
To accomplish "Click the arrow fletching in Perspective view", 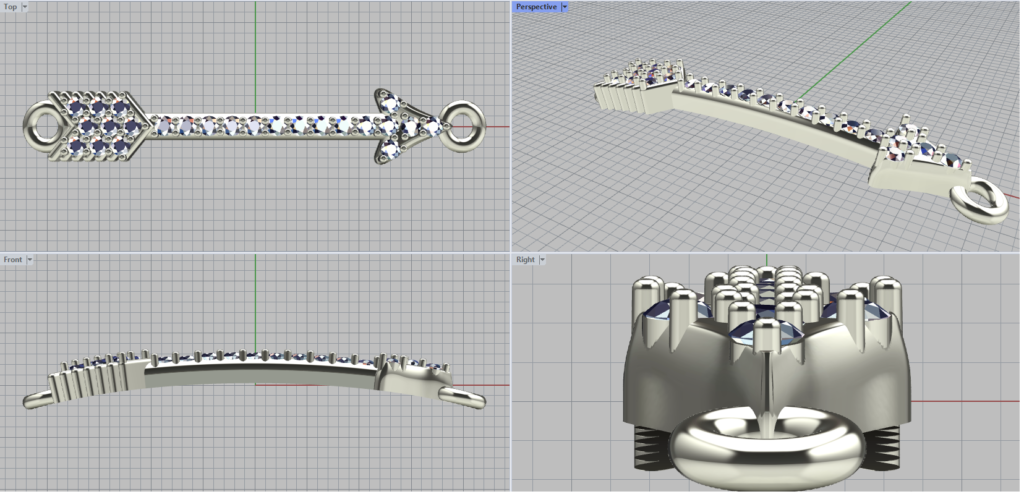I will point(640,86).
